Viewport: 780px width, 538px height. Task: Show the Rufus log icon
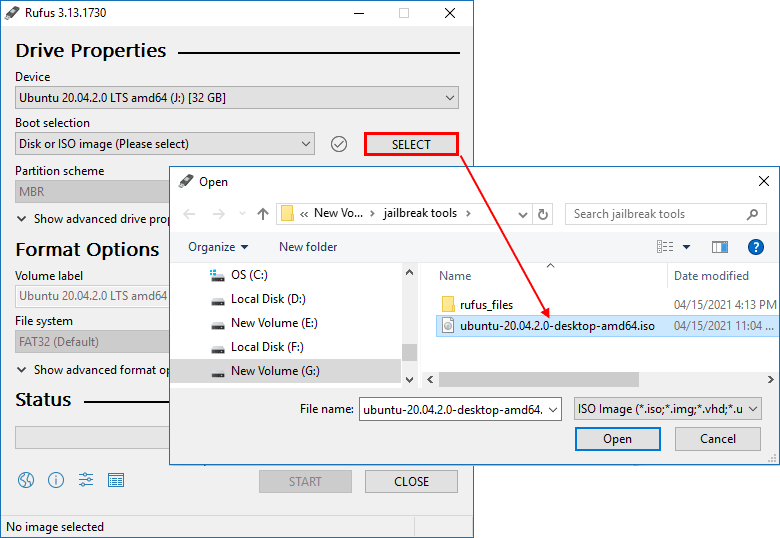pos(116,480)
